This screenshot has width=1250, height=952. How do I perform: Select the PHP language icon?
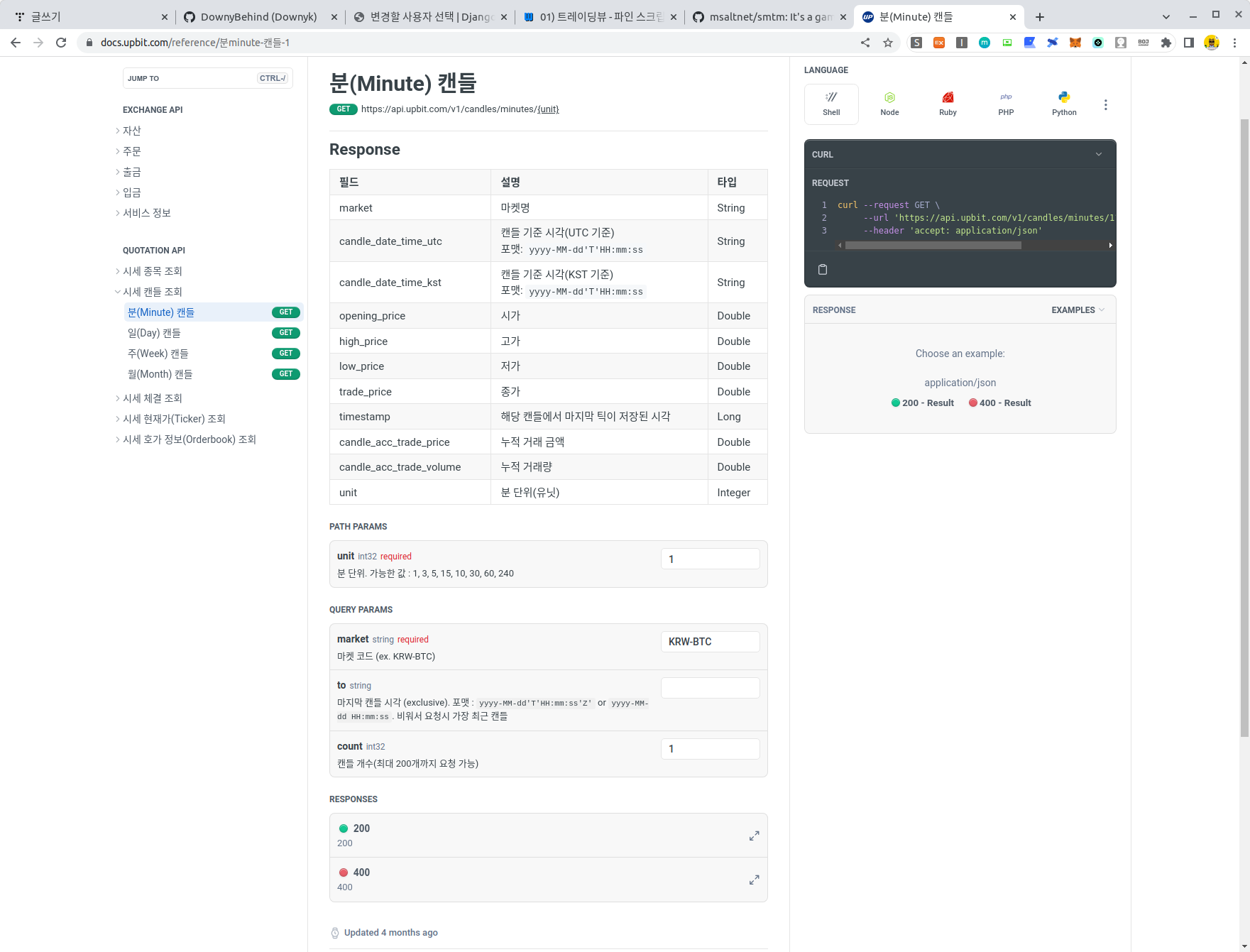point(1006,104)
